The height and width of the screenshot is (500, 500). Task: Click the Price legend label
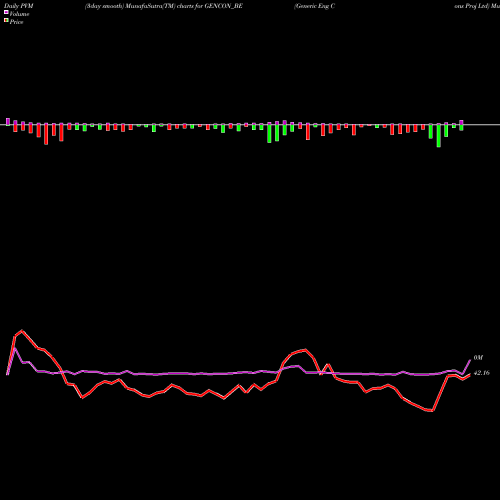point(16,22)
